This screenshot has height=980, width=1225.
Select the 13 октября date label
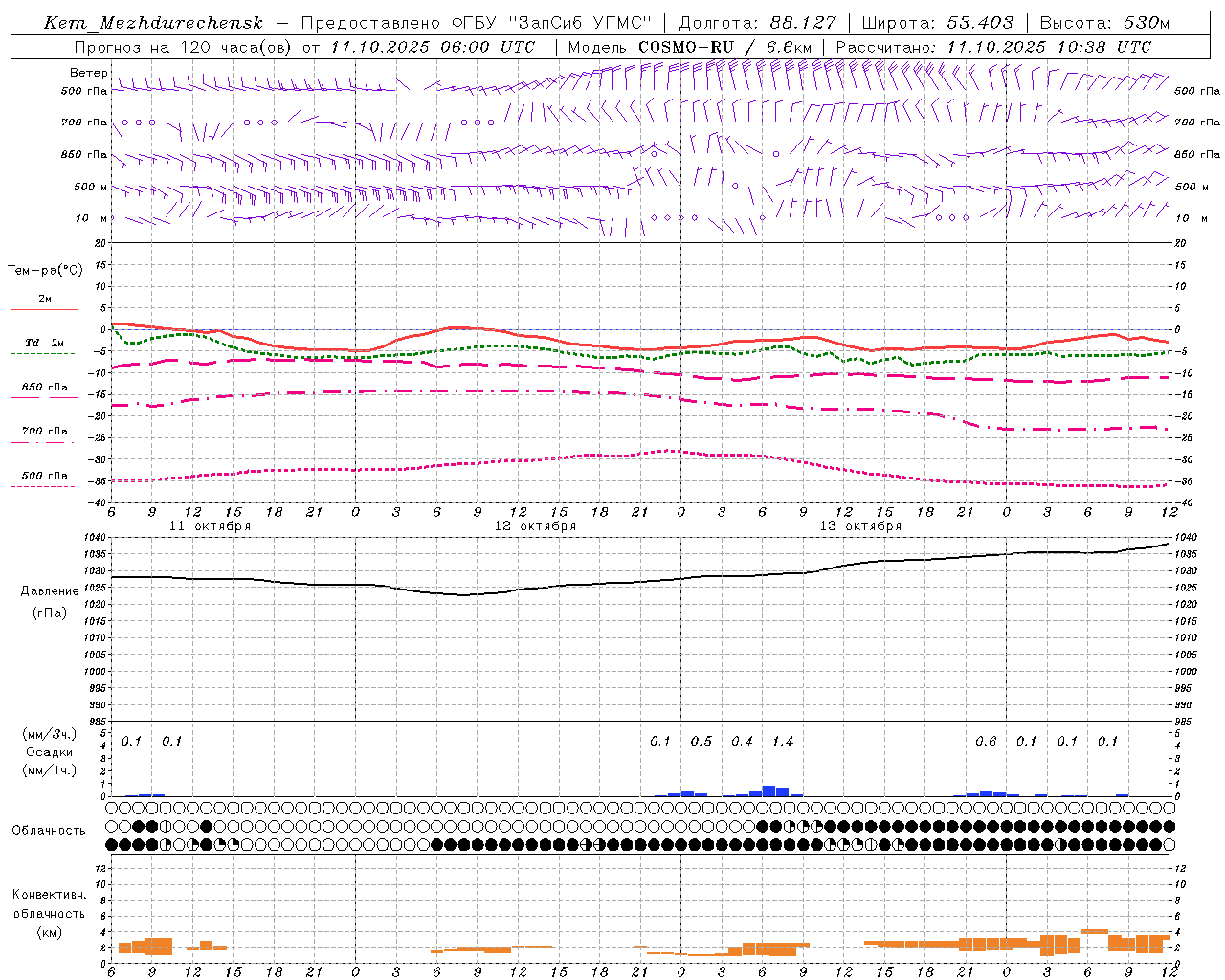tap(860, 526)
